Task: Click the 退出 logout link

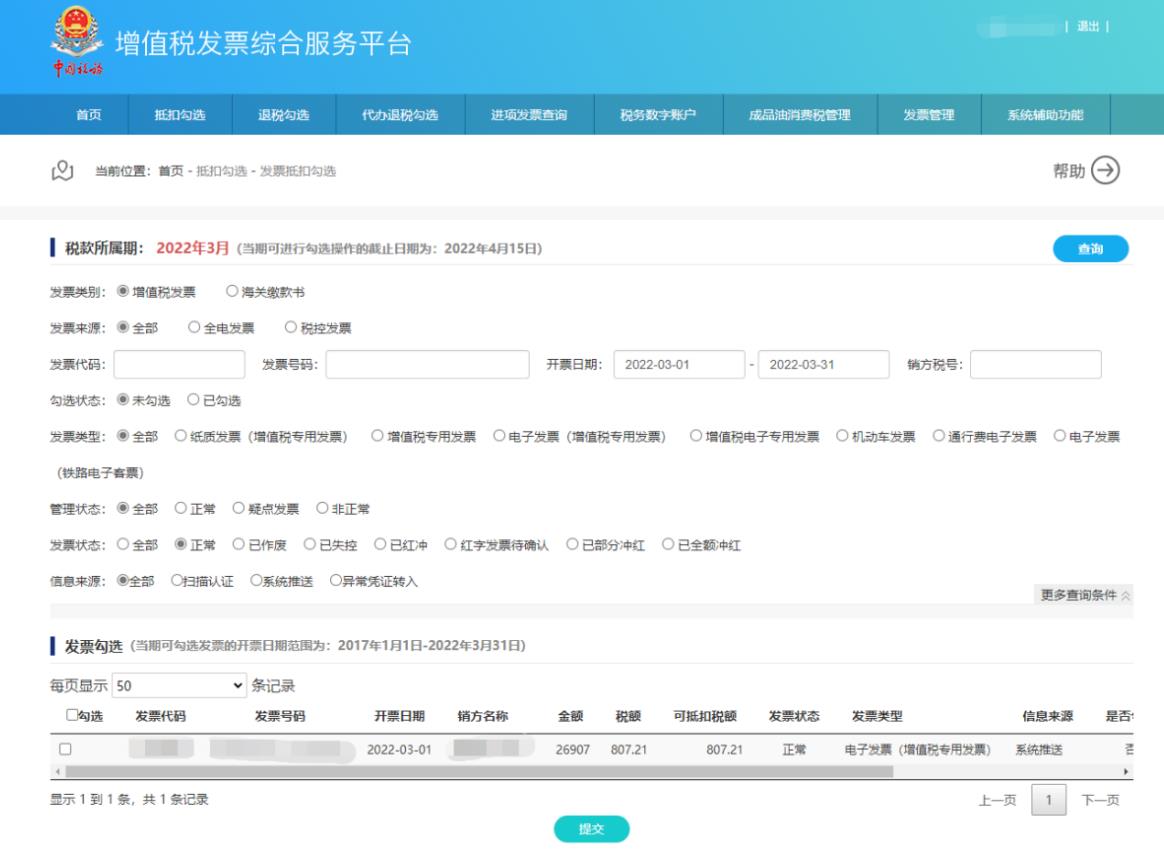Action: pyautogui.click(x=1087, y=26)
